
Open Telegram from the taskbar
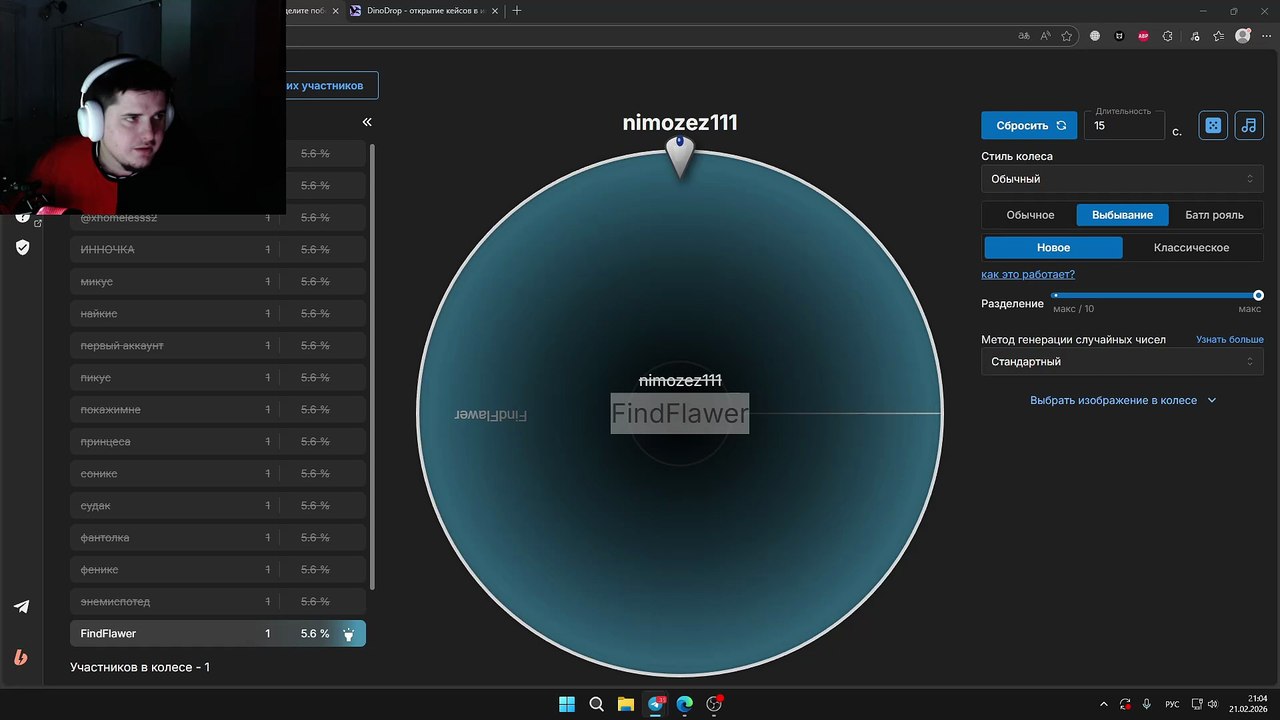click(656, 704)
